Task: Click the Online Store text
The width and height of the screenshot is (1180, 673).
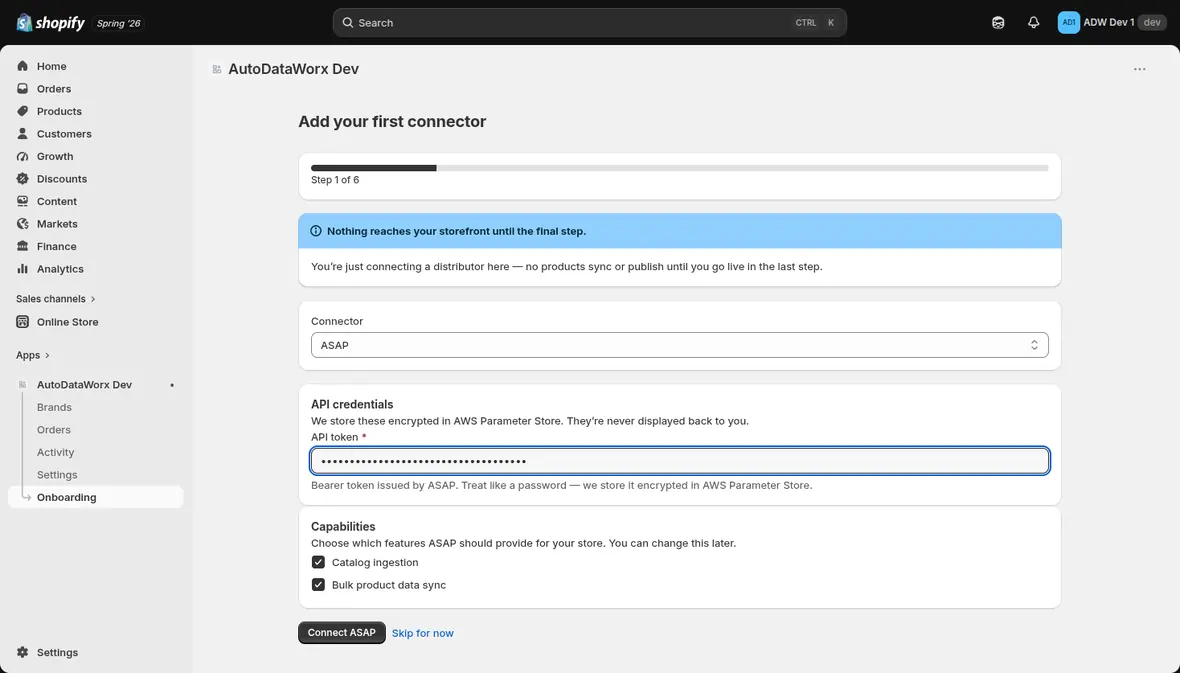Action: pos(68,322)
